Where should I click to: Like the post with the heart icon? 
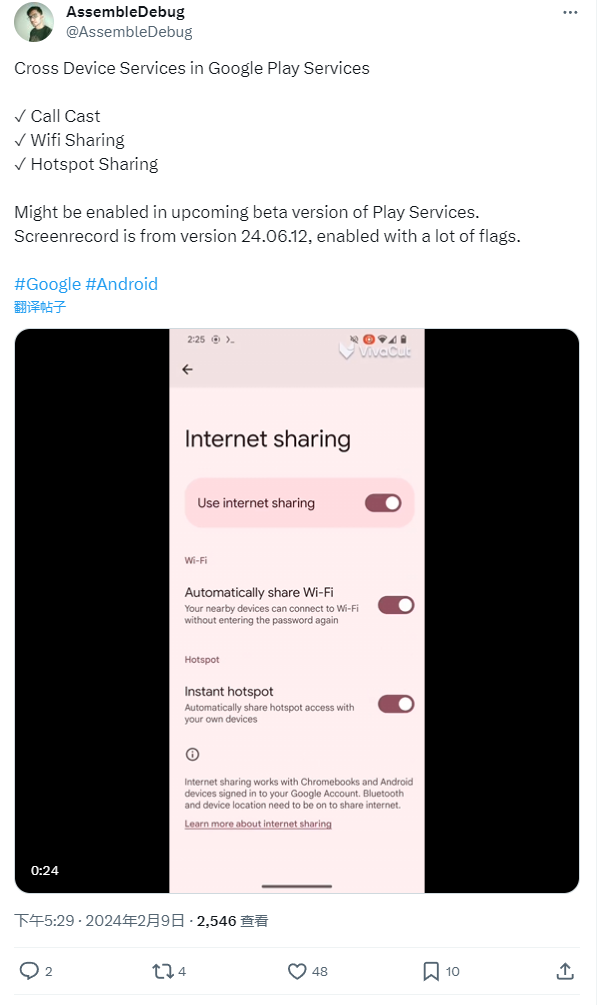pos(297,971)
